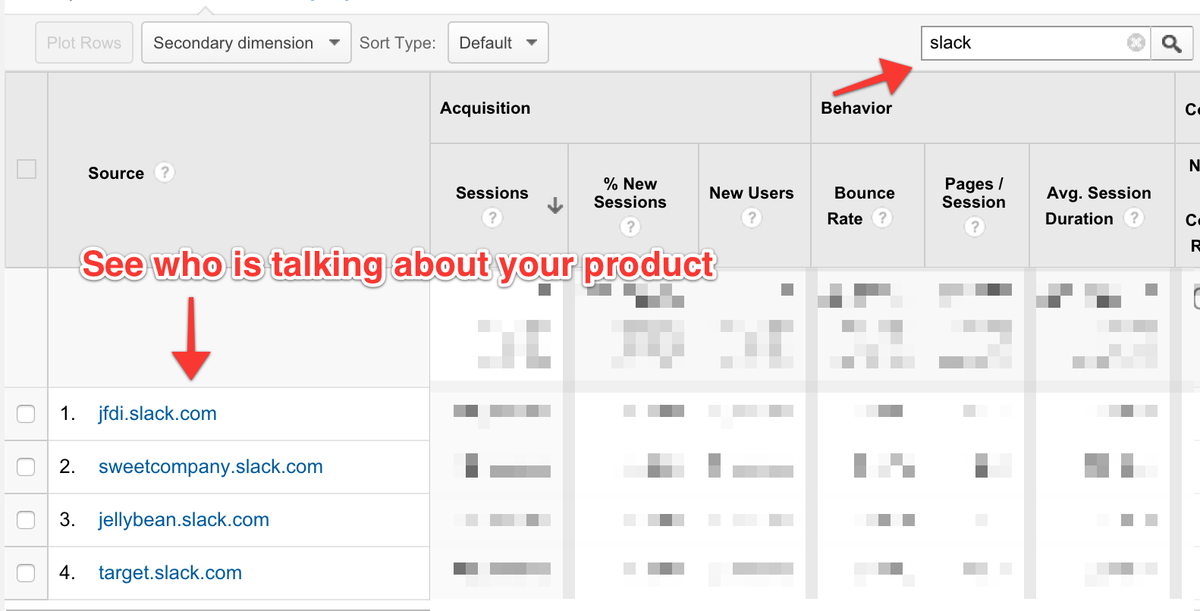Click help icon under Pages / Session
Viewport: 1200px width, 611px height.
pos(974,227)
